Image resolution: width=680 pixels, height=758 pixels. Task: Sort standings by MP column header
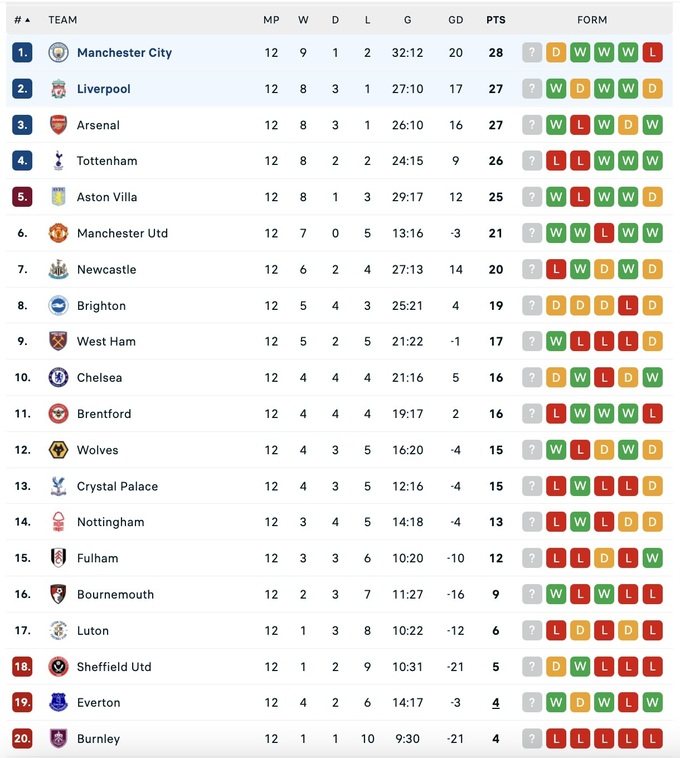coord(271,20)
